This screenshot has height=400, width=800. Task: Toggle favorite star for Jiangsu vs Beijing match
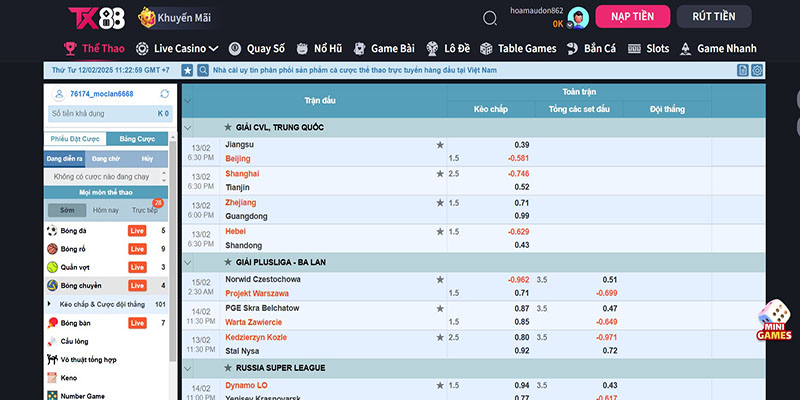pyautogui.click(x=440, y=145)
